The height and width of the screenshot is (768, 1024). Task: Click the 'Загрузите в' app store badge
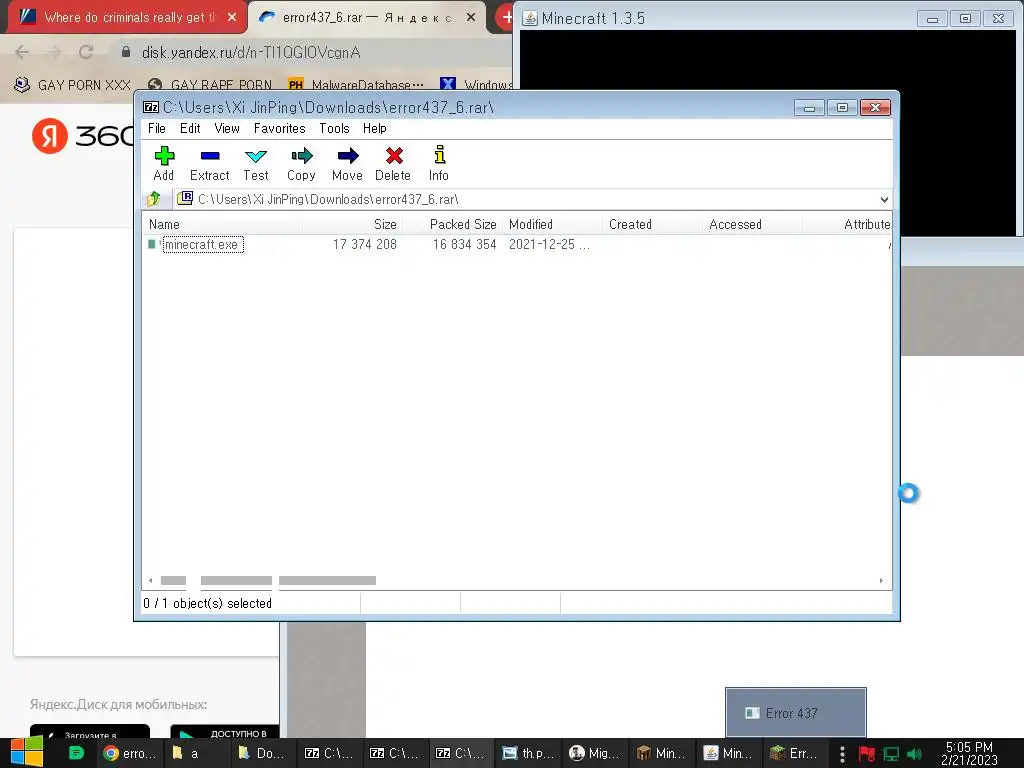coord(90,732)
